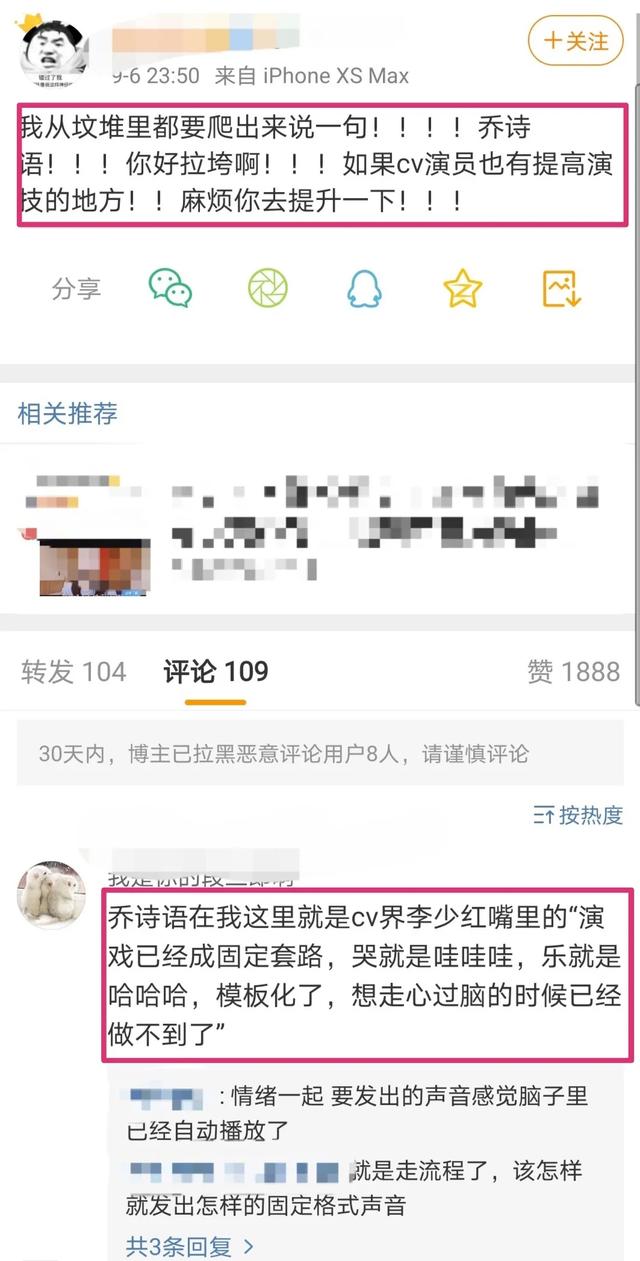
Task: Follow the author with +关注 button
Action: point(576,41)
